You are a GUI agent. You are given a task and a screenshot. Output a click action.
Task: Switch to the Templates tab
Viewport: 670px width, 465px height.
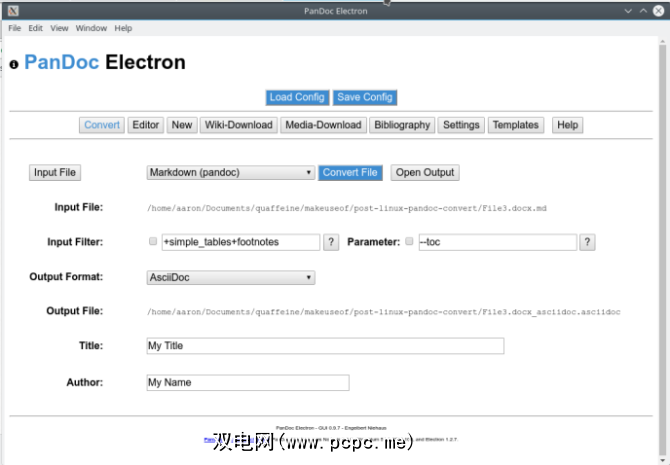[516, 125]
